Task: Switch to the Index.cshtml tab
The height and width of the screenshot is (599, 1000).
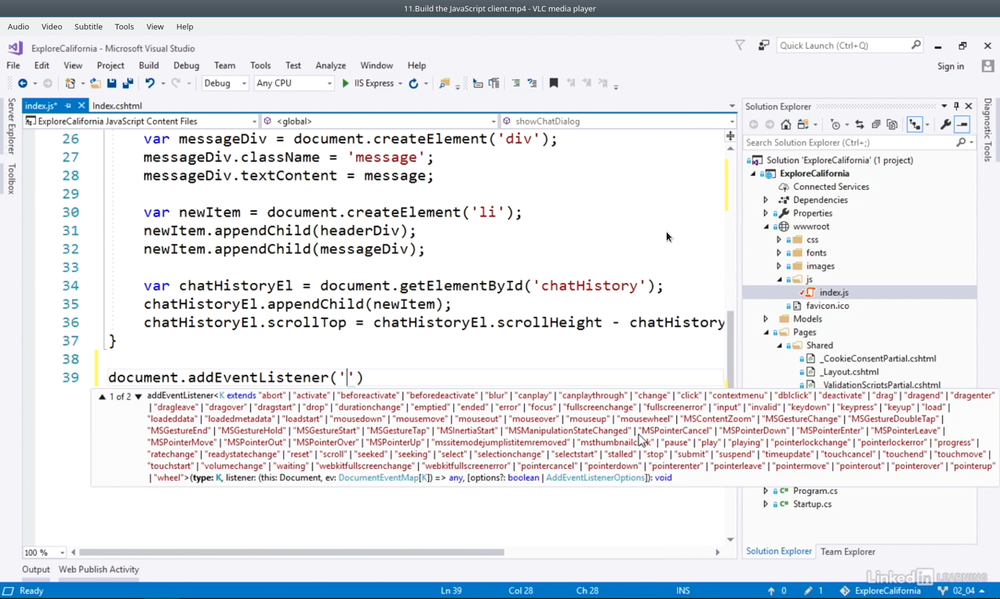Action: pos(117,106)
